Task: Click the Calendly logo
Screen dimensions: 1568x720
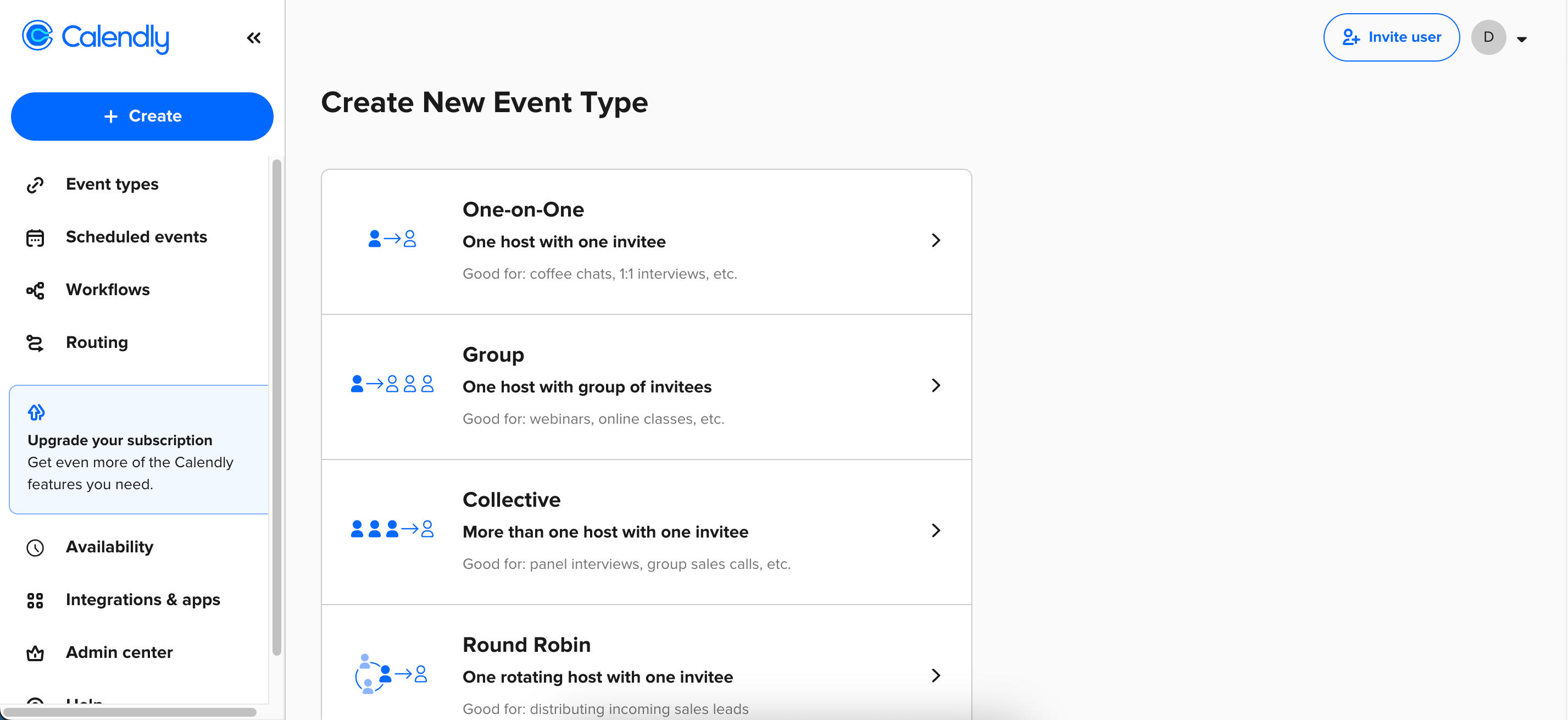Action: (96, 36)
